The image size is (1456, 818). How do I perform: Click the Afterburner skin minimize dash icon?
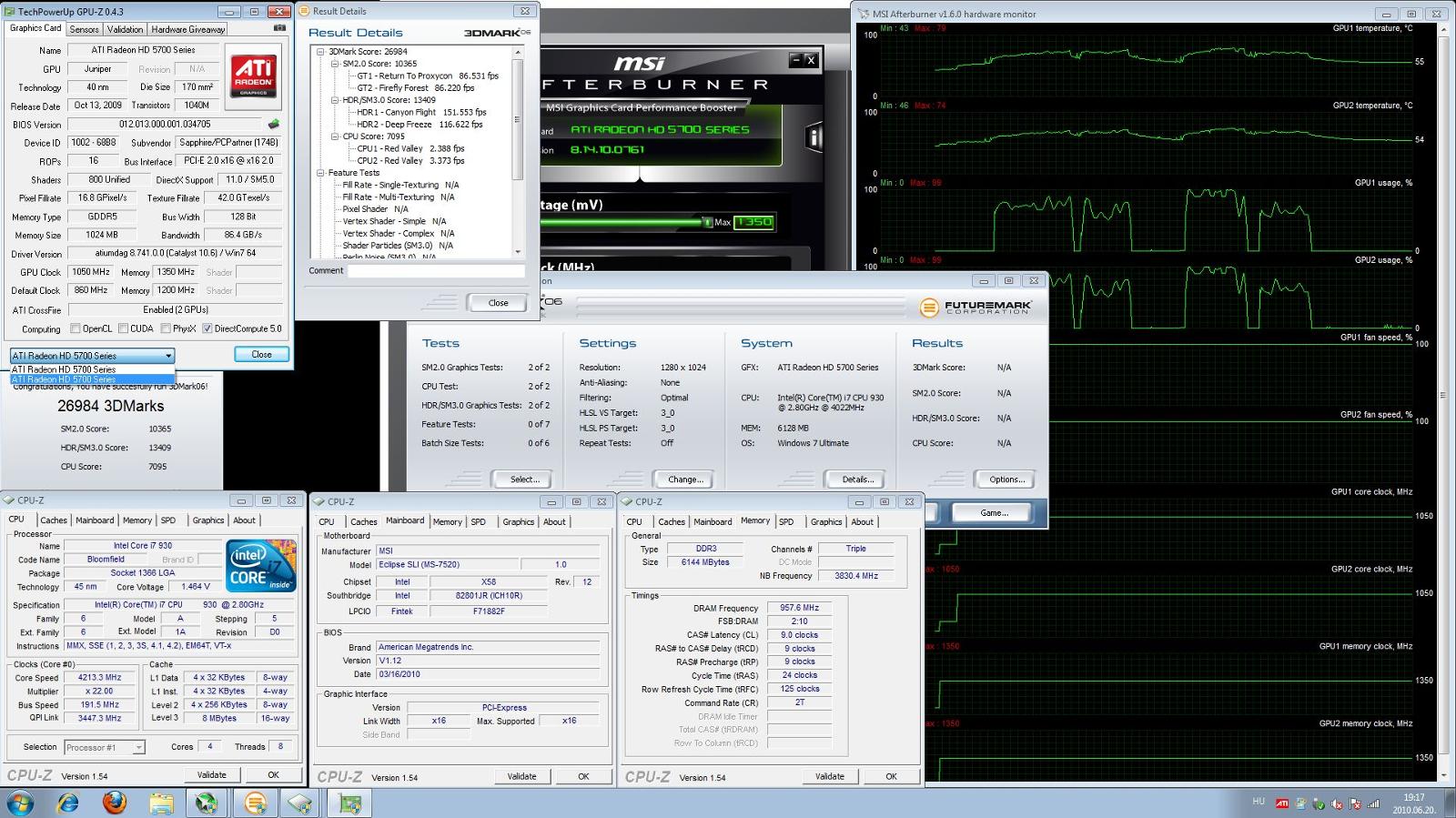pyautogui.click(x=795, y=60)
